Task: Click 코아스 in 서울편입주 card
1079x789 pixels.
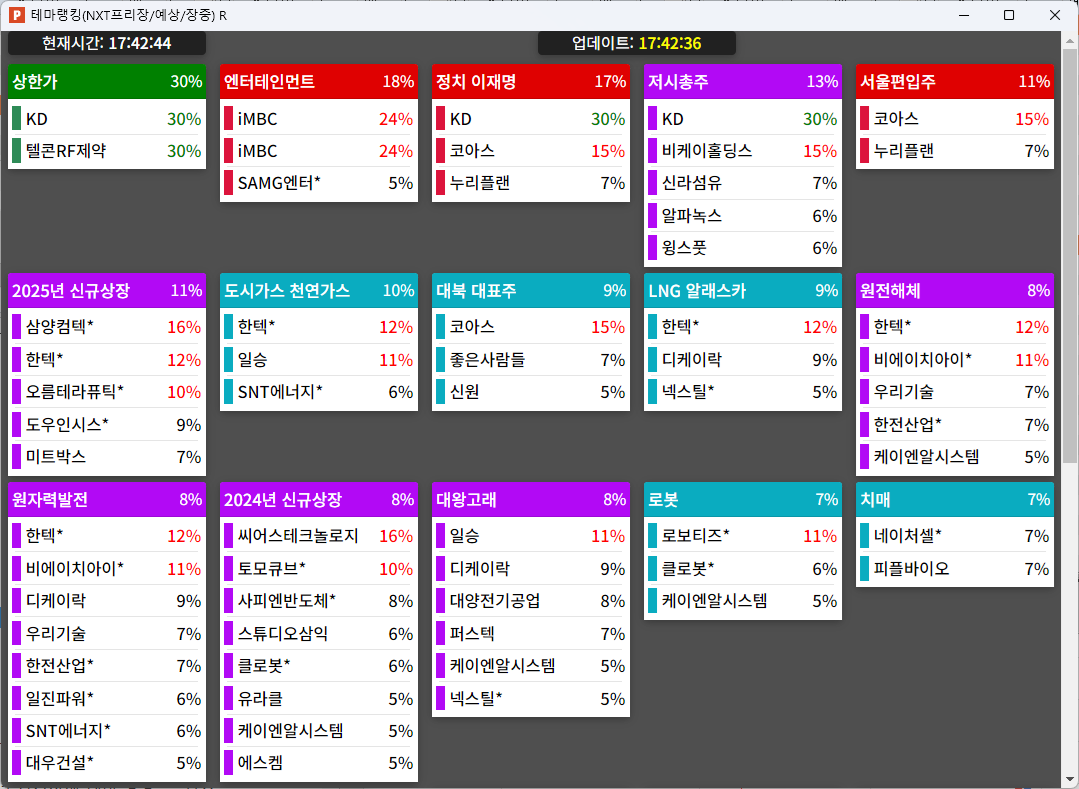Action: (954, 119)
